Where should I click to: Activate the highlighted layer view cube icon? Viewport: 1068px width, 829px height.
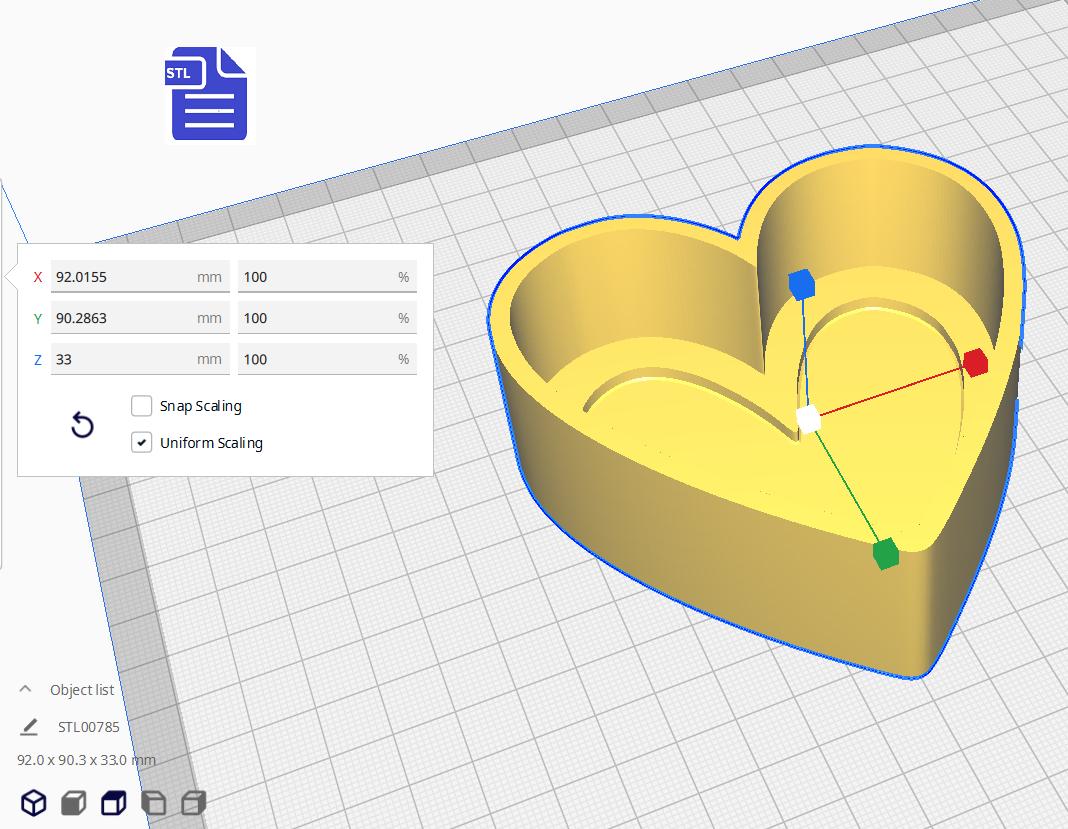point(113,802)
